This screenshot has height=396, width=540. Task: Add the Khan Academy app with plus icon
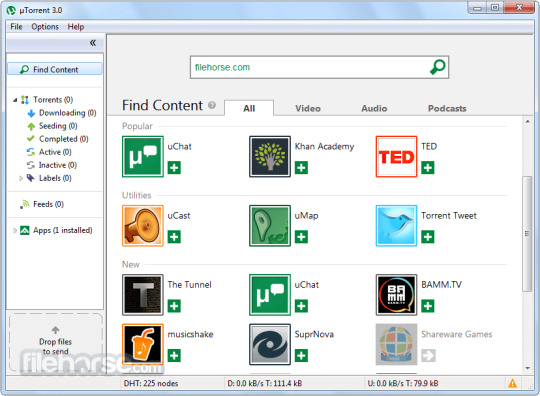[301, 168]
